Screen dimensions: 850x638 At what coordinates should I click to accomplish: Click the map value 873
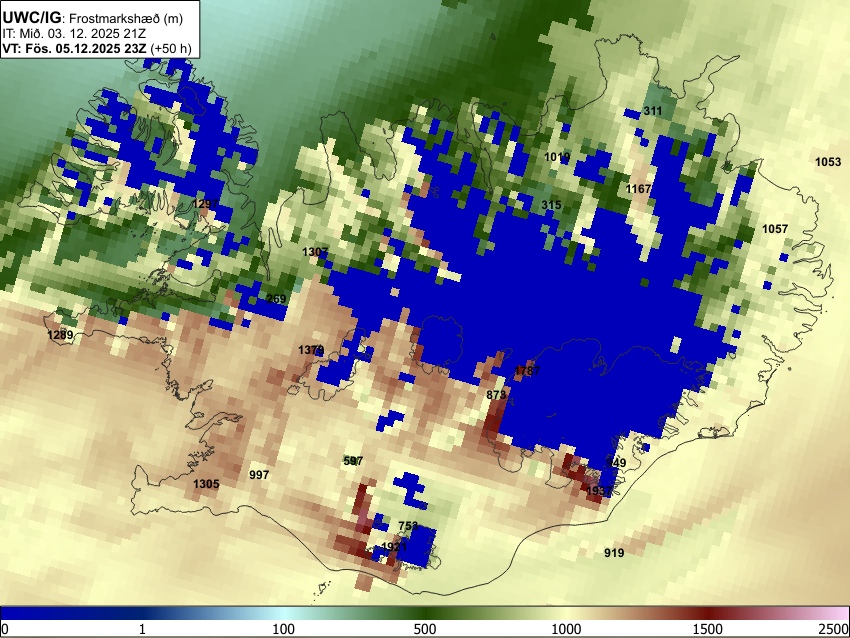point(496,395)
